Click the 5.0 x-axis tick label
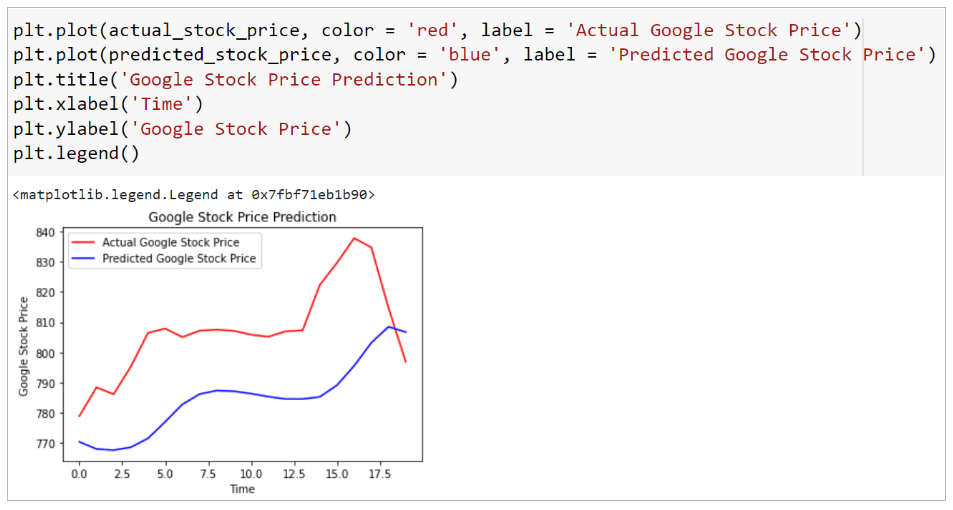 165,474
